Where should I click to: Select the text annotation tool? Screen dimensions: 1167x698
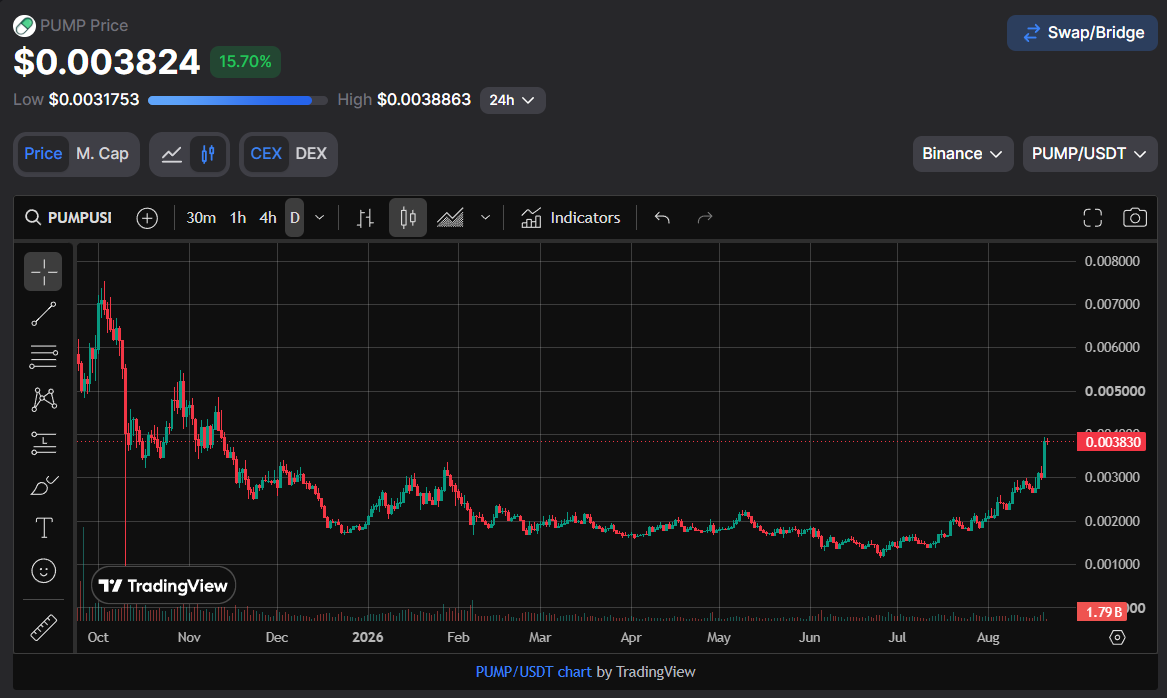click(43, 528)
